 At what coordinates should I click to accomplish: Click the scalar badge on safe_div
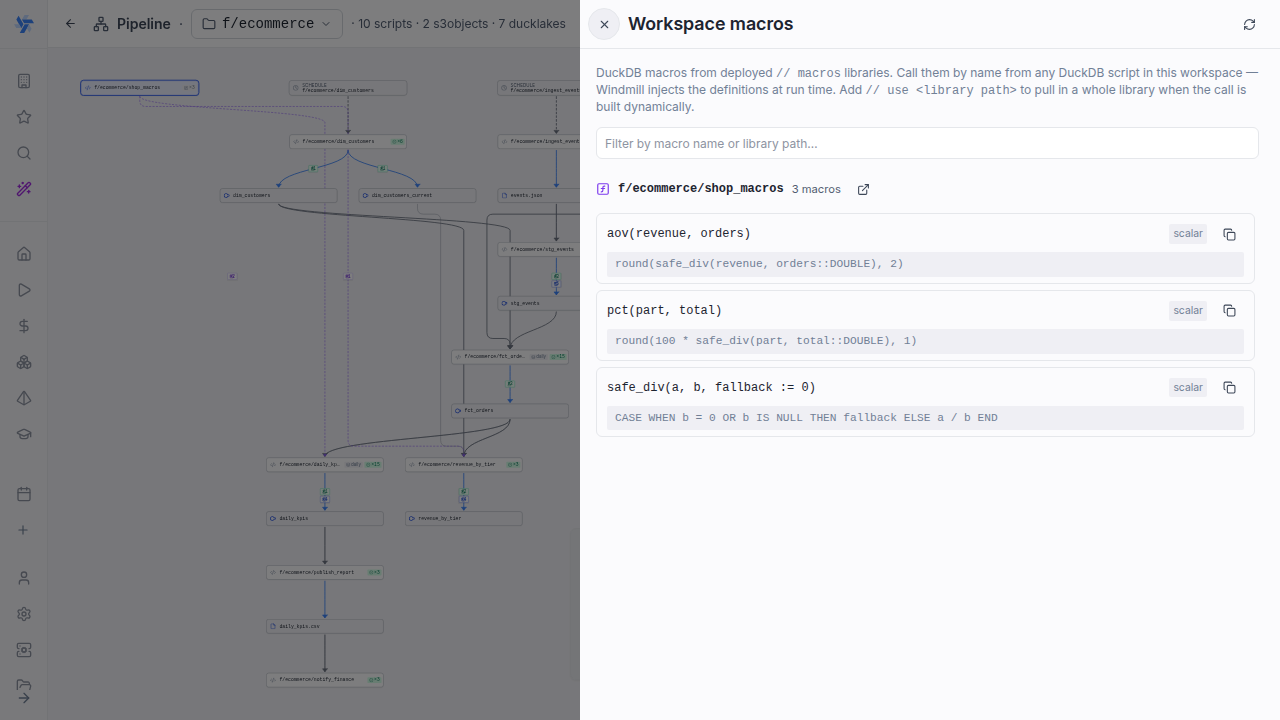click(1188, 388)
